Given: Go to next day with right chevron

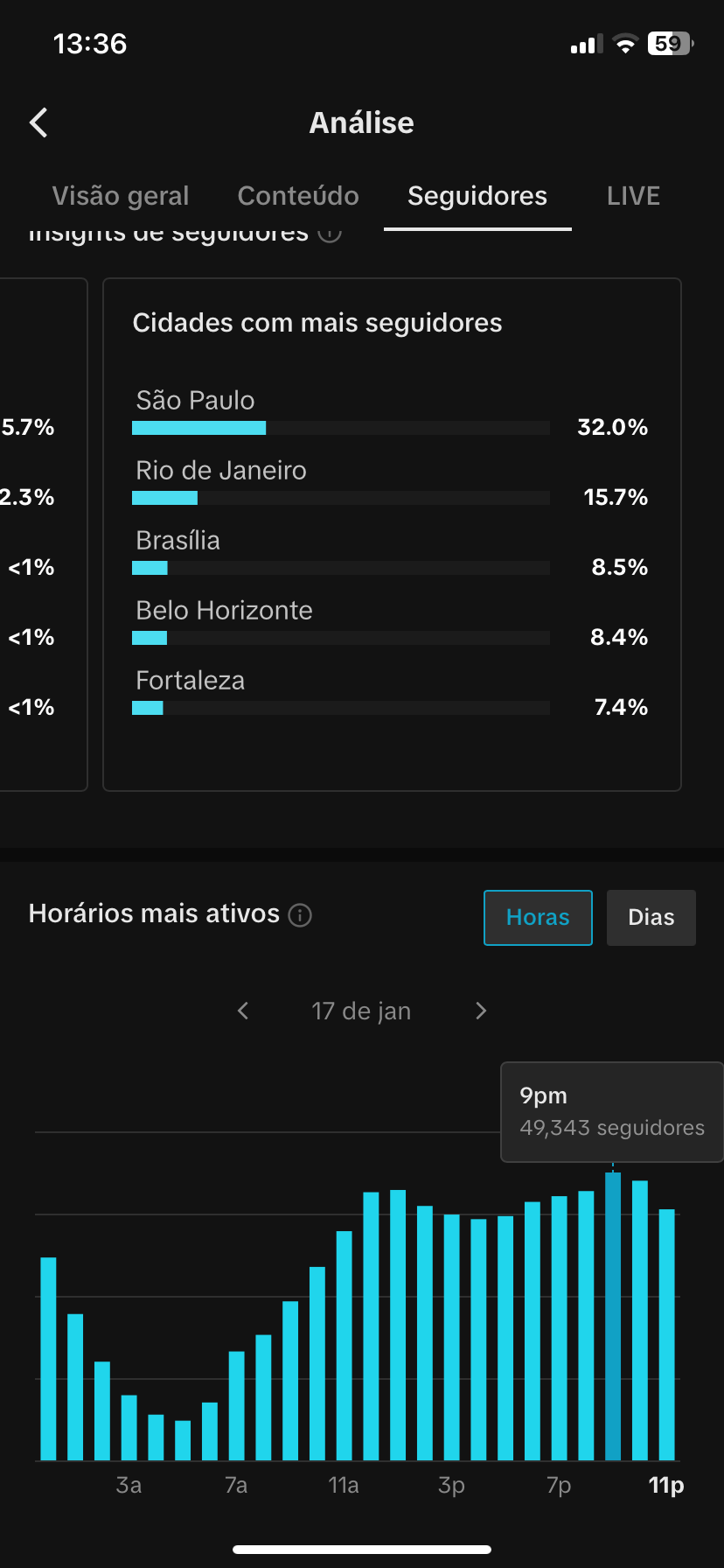Looking at the screenshot, I should (480, 1011).
